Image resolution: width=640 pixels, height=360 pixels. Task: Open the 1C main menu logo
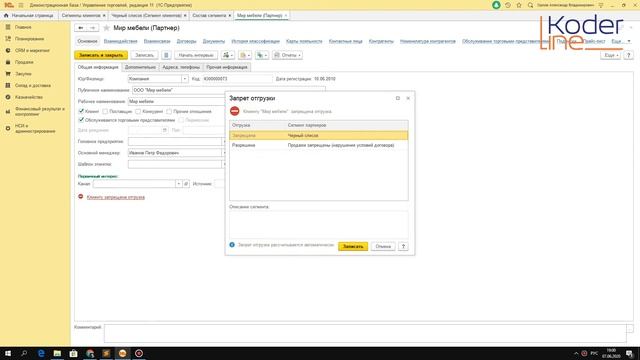tap(9, 5)
